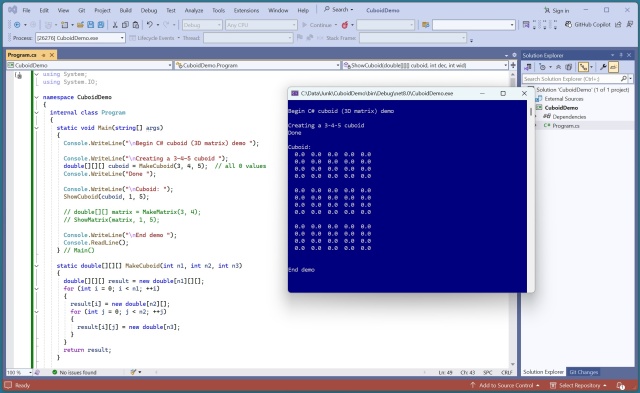Collapse the namespace CuboidDemo code region
This screenshot has height=393, width=640.
tap(37, 97)
